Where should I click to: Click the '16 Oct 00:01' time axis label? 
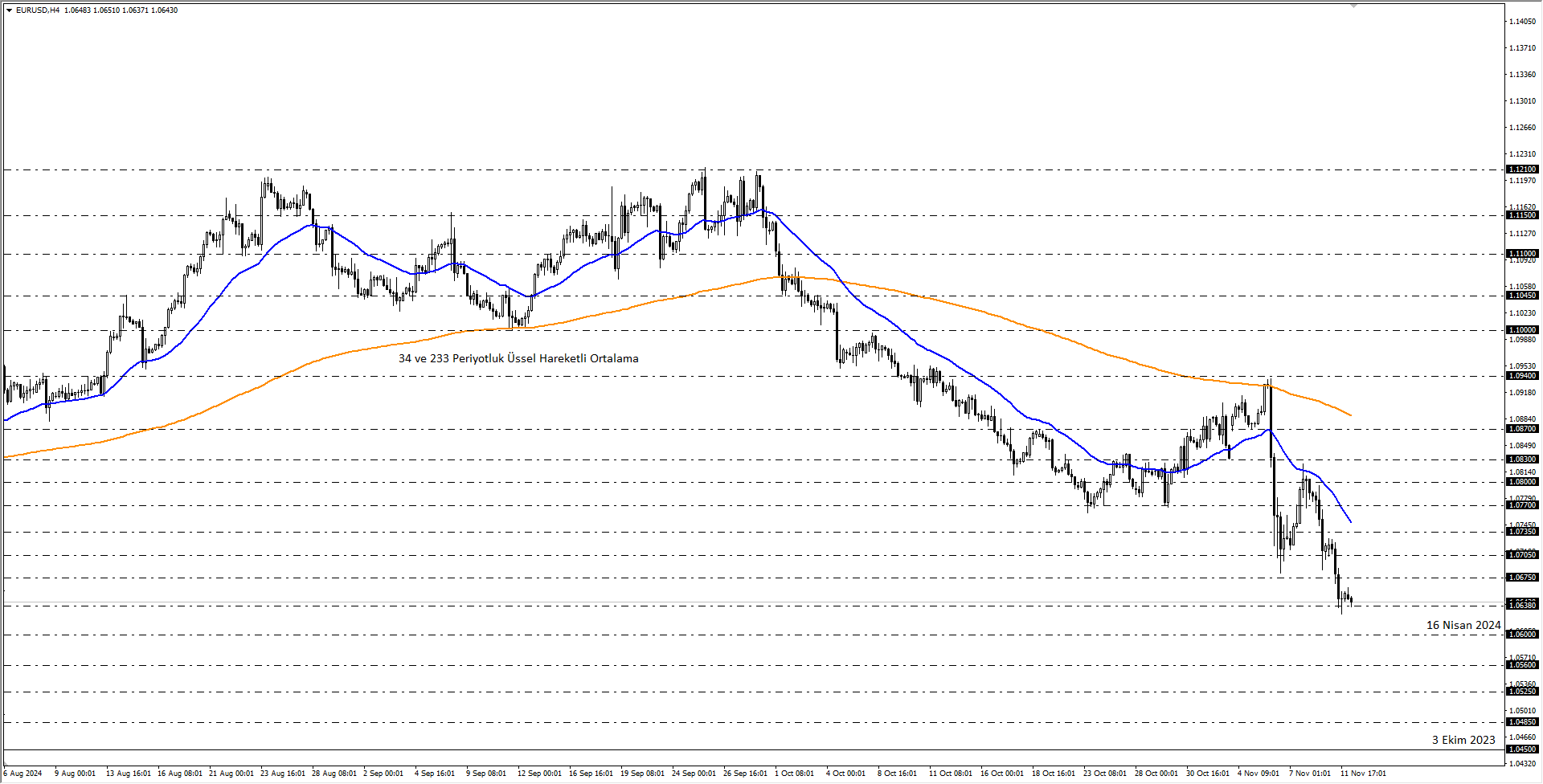(x=1002, y=774)
